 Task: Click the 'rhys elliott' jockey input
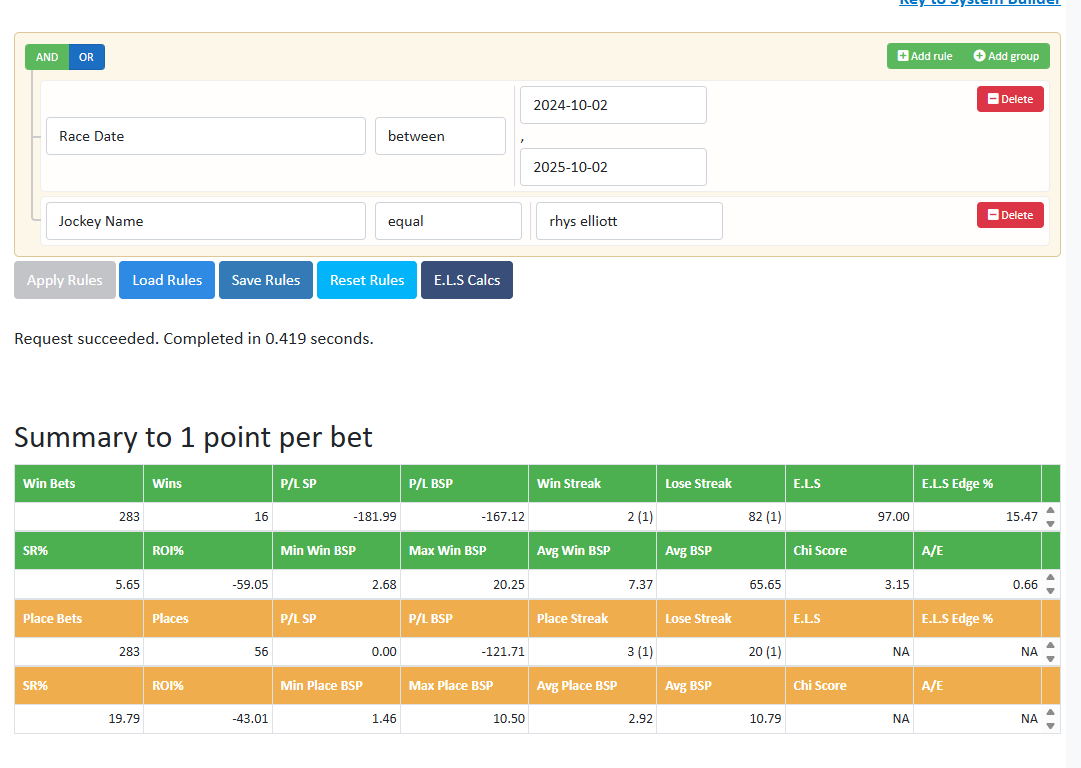click(629, 221)
